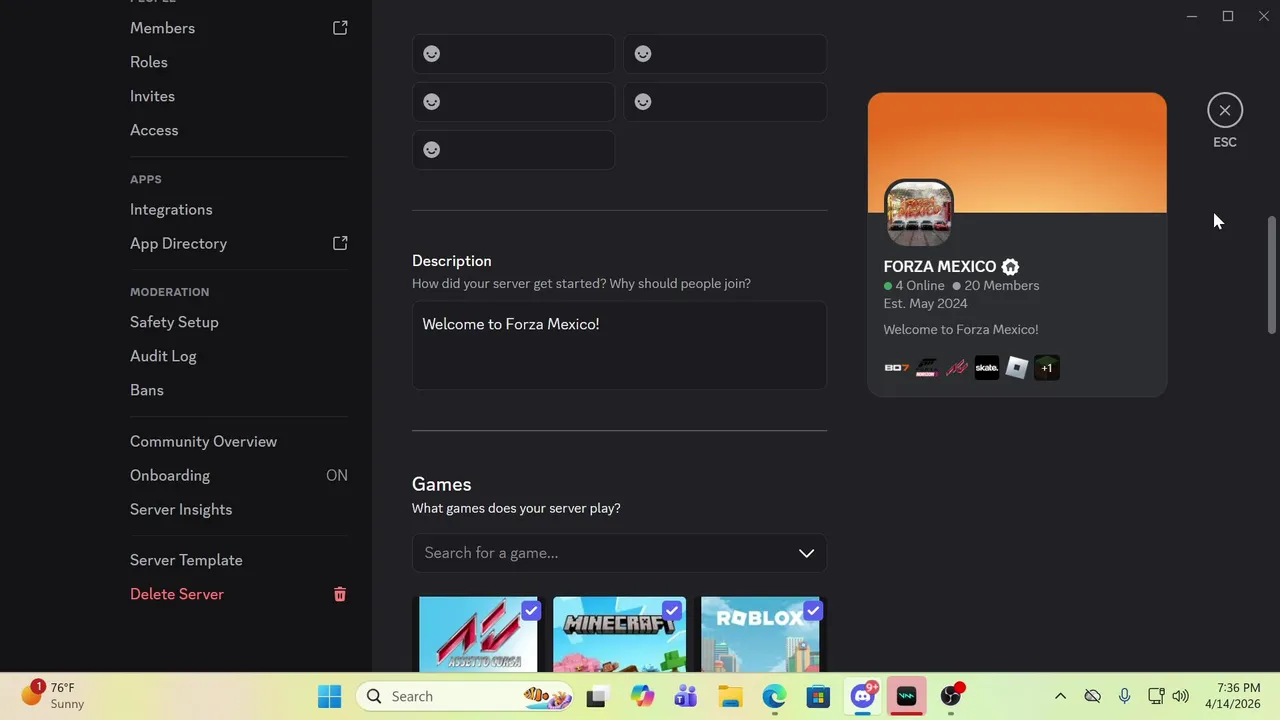Click the emoji icon in first trait field
Screen dimensions: 1280x720
pyautogui.click(x=431, y=54)
